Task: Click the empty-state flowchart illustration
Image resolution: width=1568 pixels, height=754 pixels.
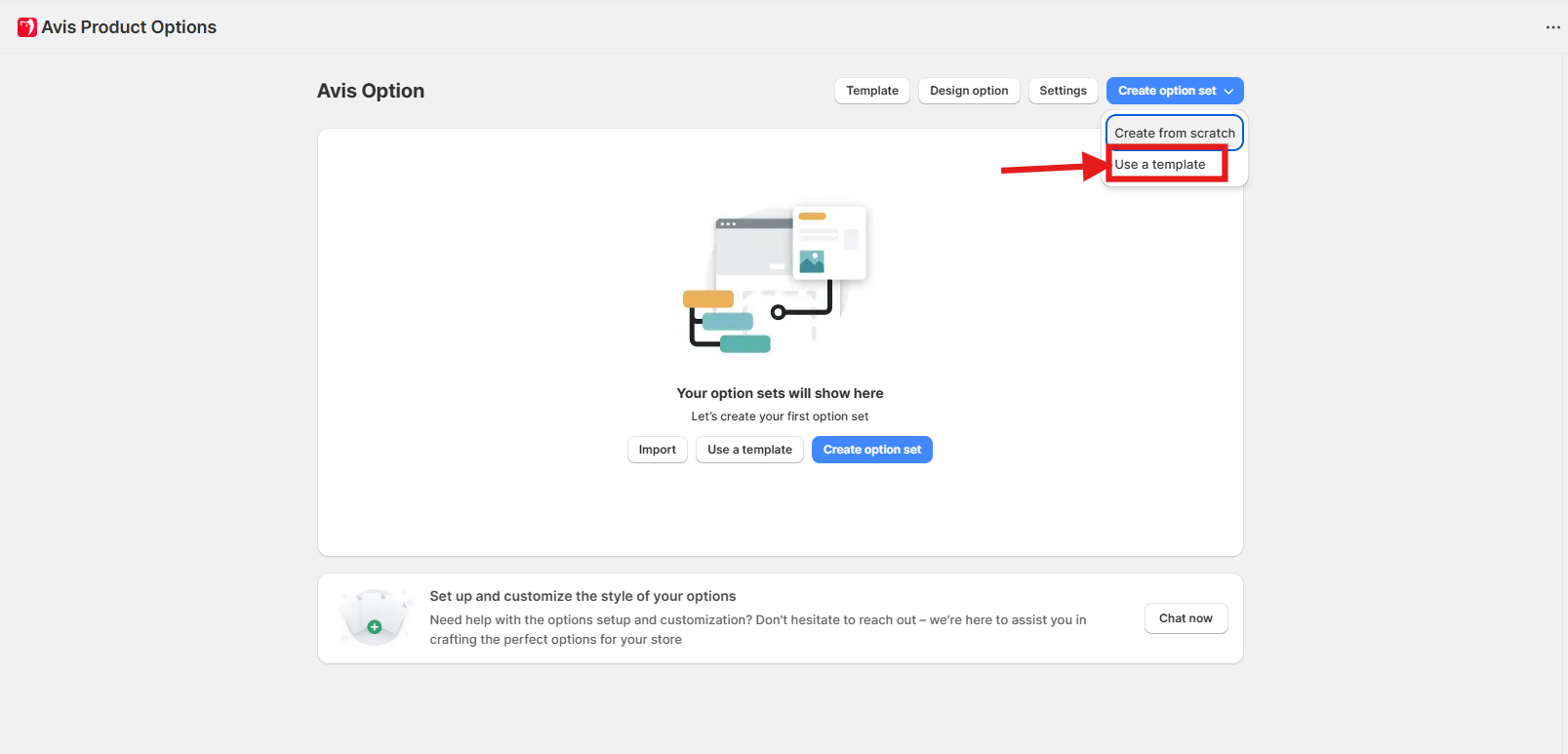Action: click(775, 278)
